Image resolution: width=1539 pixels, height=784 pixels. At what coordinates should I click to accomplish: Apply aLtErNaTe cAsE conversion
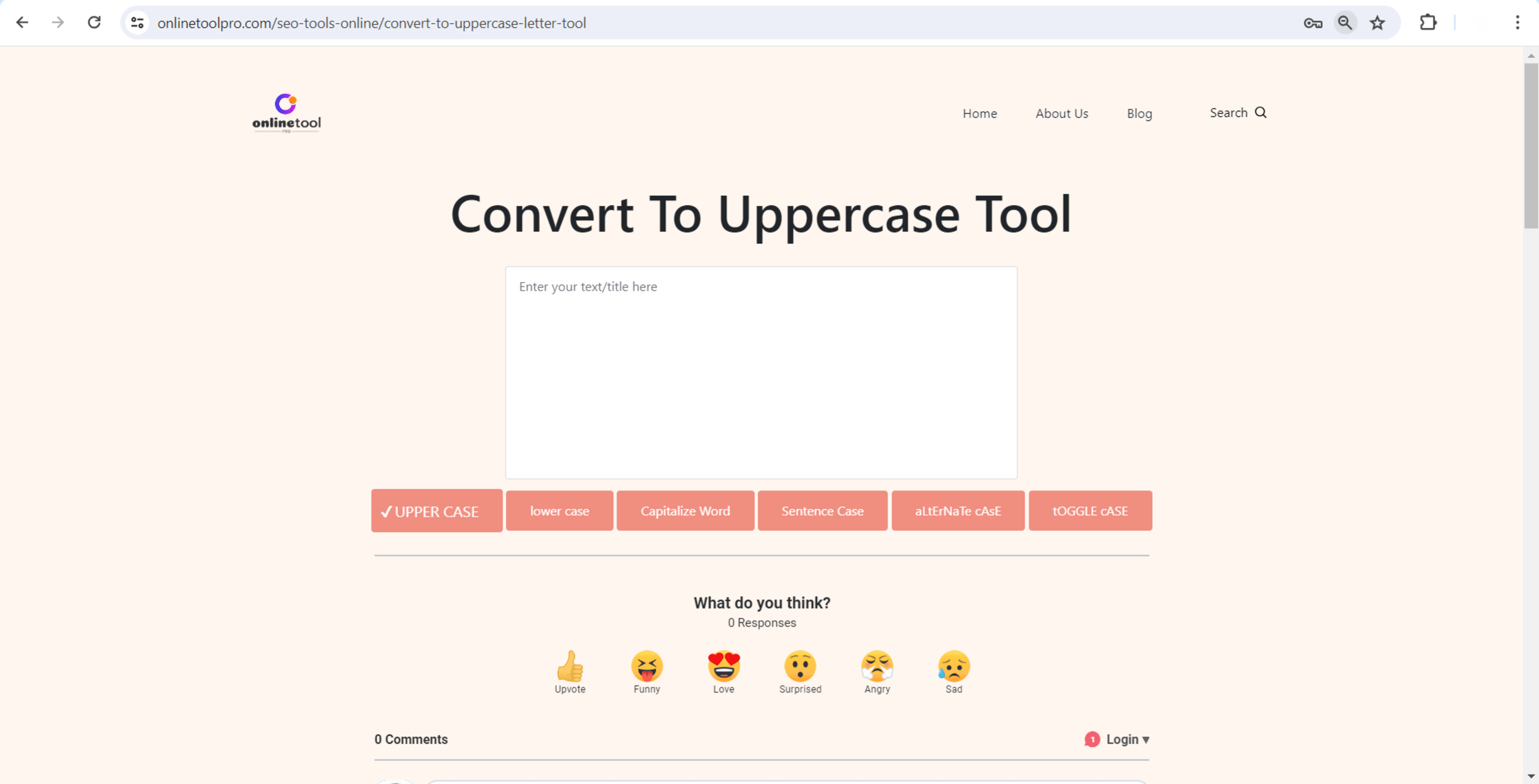pos(958,511)
